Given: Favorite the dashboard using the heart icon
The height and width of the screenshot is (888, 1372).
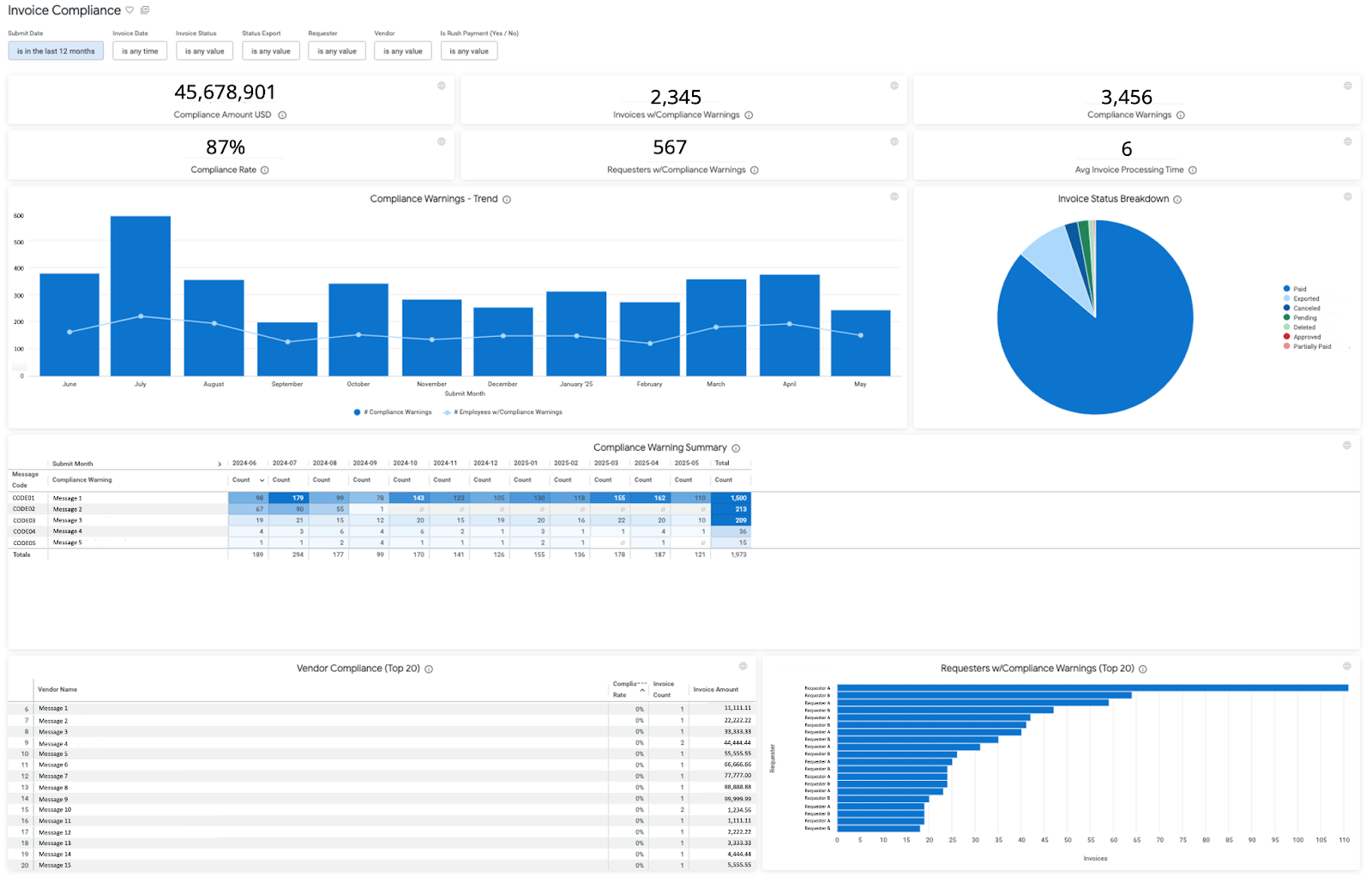Looking at the screenshot, I should click(x=129, y=10).
